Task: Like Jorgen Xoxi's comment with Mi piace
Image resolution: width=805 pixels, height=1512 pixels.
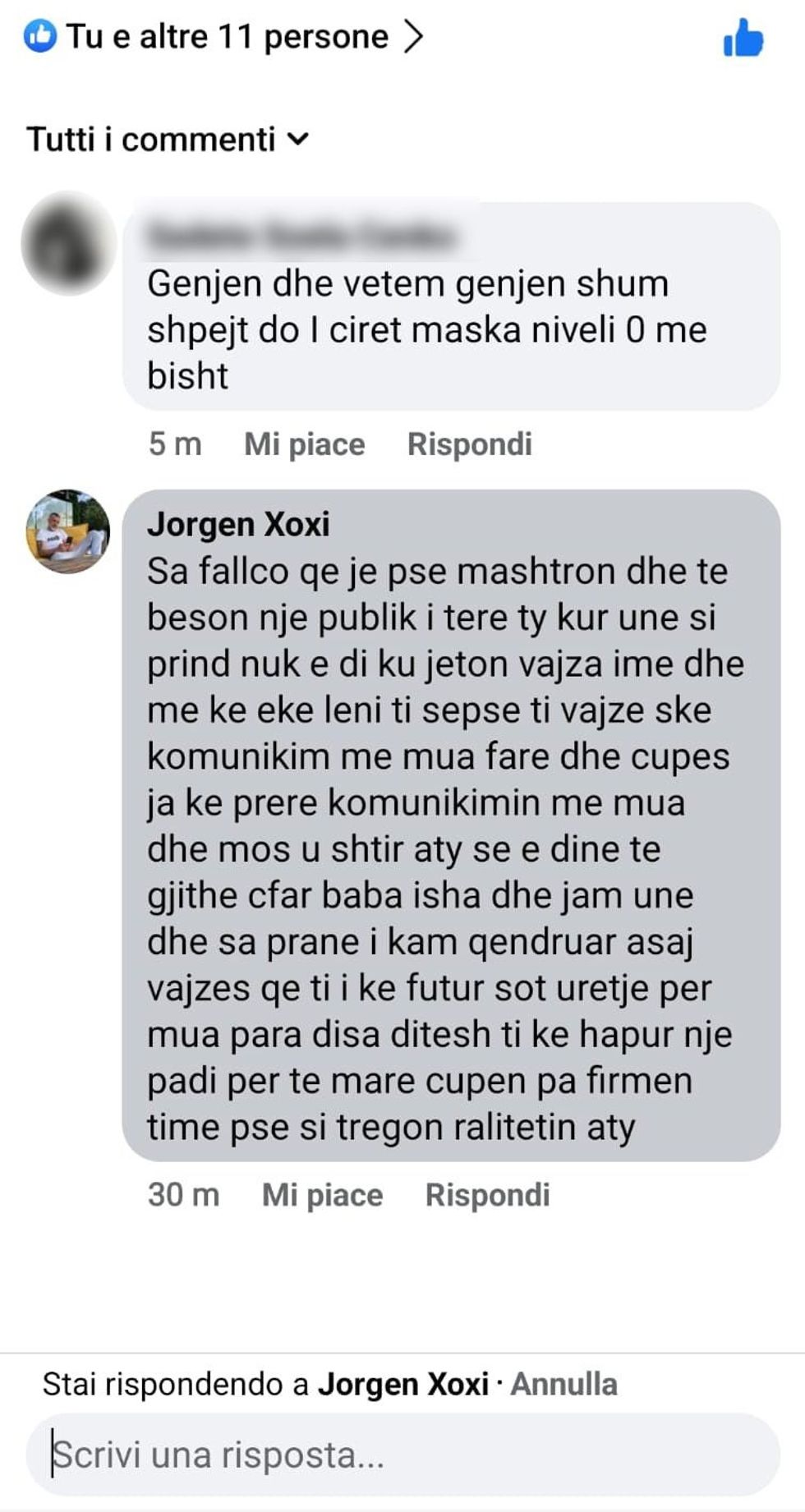Action: tap(322, 1195)
